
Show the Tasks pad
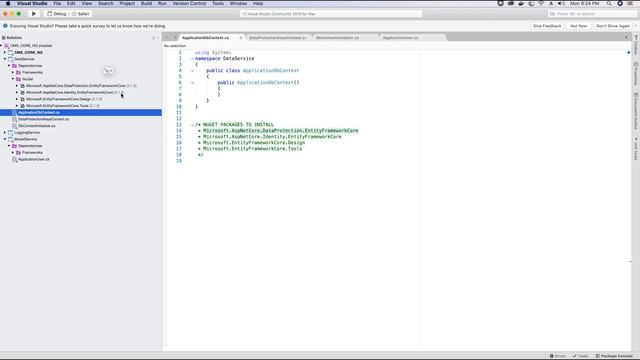point(580,356)
